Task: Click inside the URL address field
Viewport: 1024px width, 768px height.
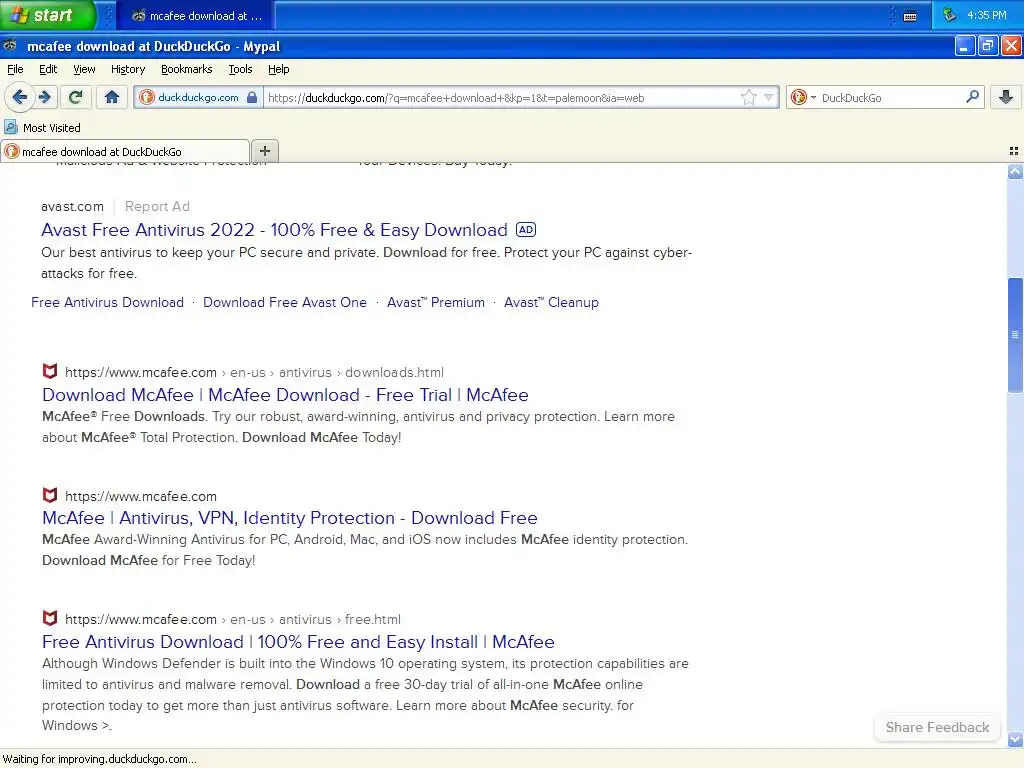Action: (502, 97)
